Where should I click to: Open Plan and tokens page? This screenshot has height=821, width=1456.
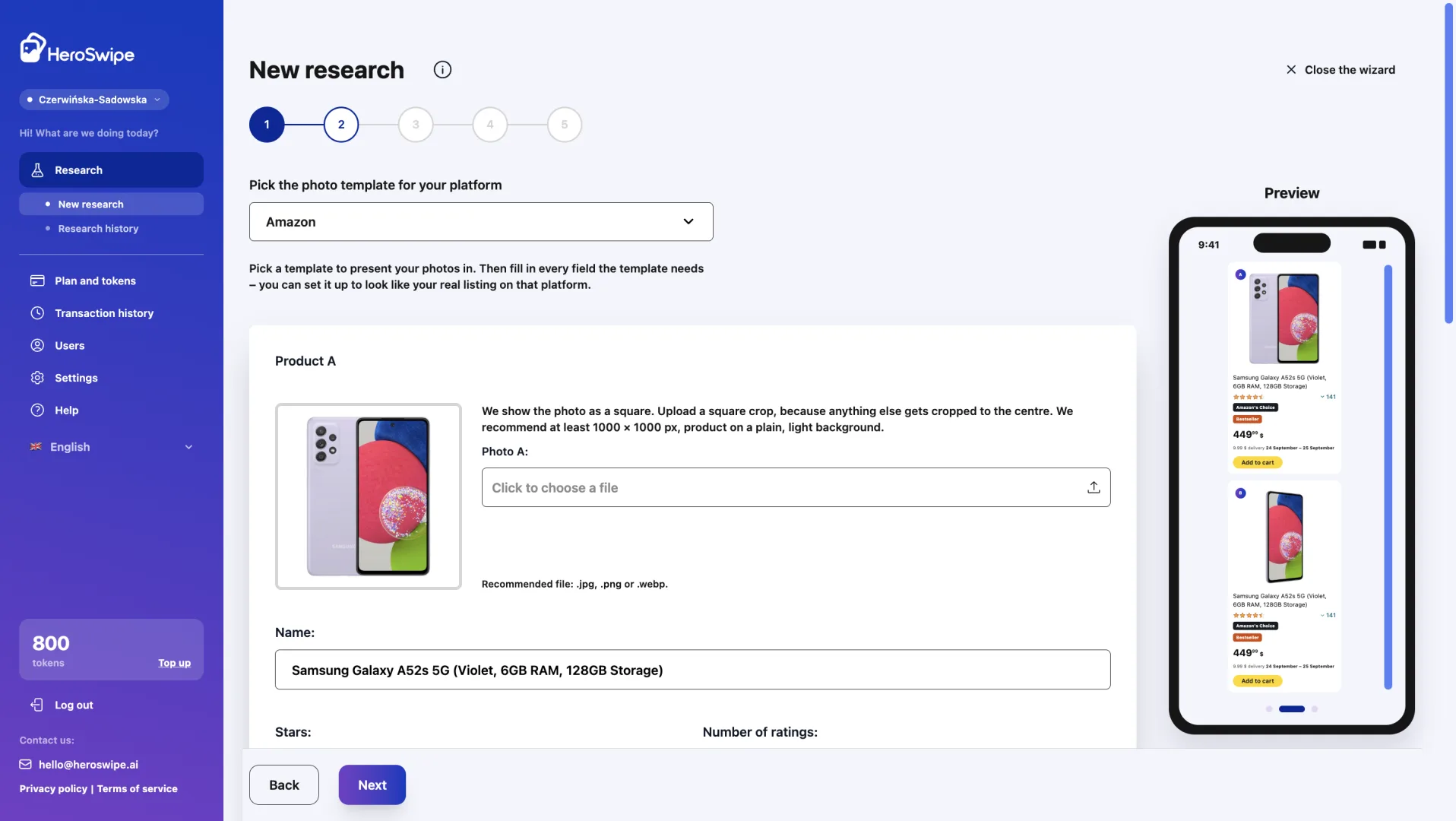95,281
